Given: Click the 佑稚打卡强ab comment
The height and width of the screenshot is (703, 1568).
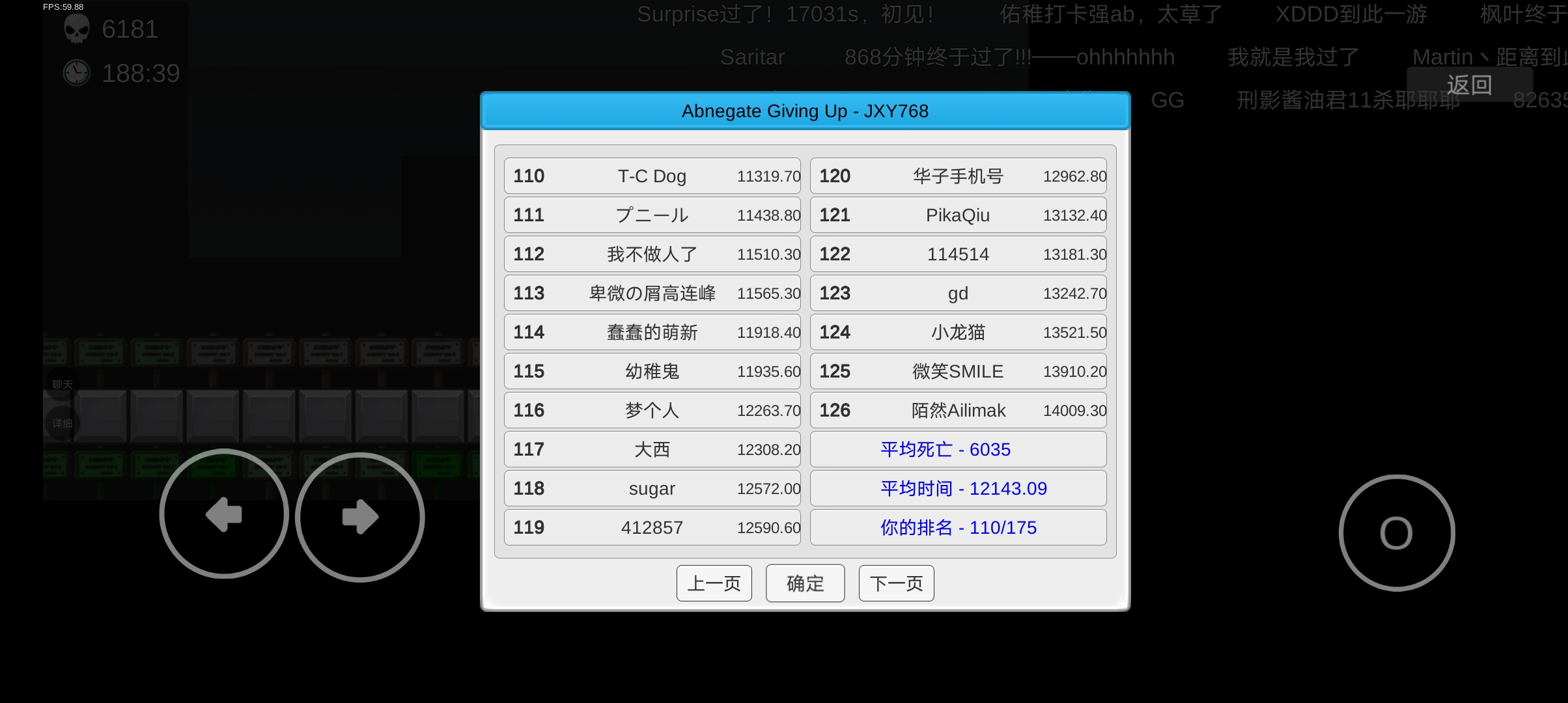Looking at the screenshot, I should coord(1111,14).
